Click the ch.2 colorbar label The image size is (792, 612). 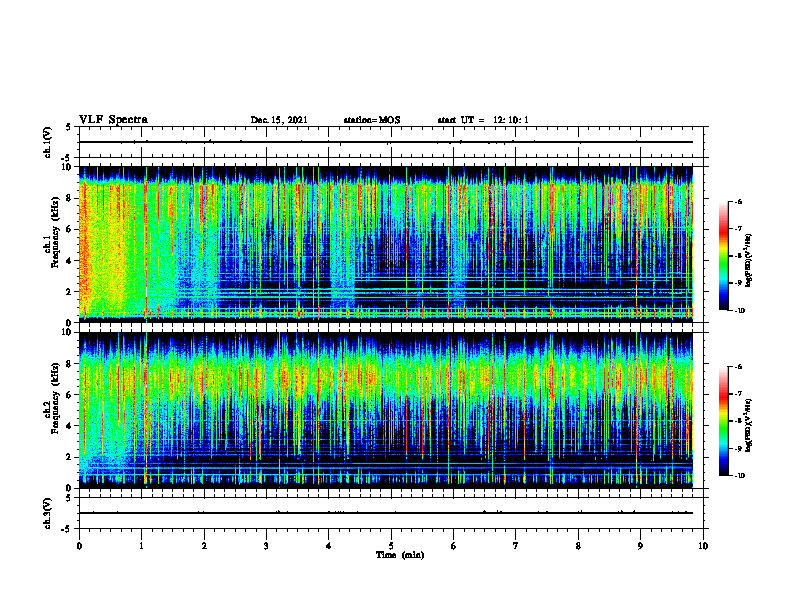749,426
